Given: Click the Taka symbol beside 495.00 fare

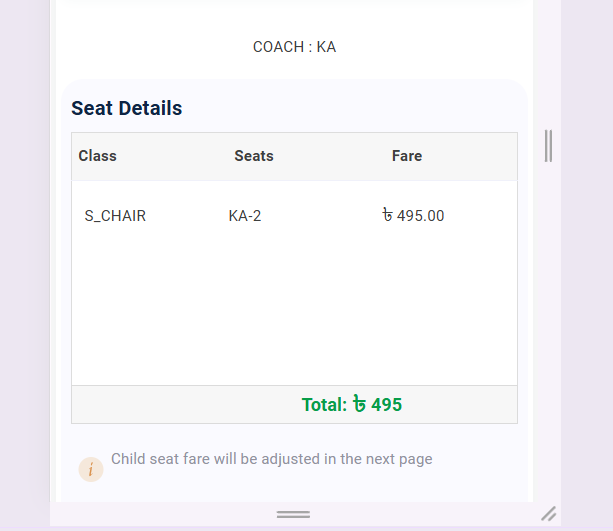Looking at the screenshot, I should [387, 215].
